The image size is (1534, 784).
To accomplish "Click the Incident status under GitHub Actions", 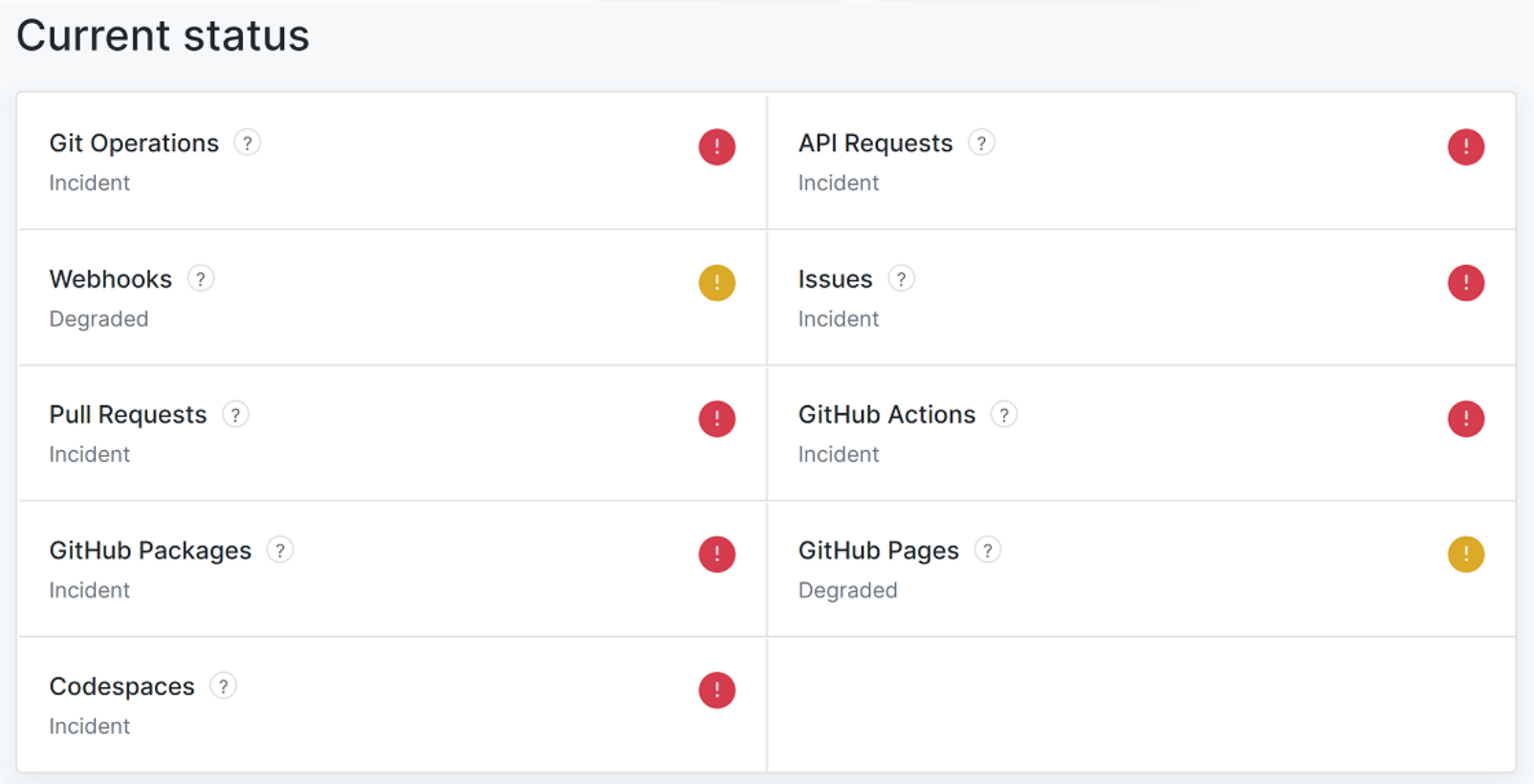I will point(838,454).
